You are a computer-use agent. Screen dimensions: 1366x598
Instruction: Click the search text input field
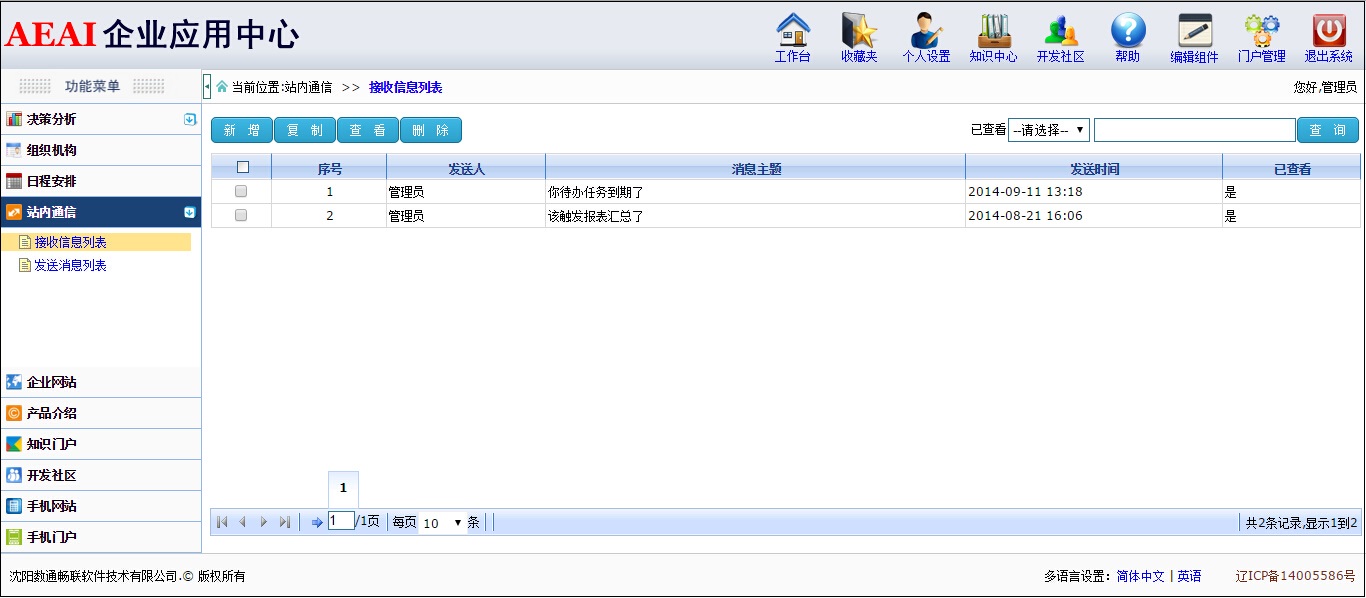[x=1194, y=130]
